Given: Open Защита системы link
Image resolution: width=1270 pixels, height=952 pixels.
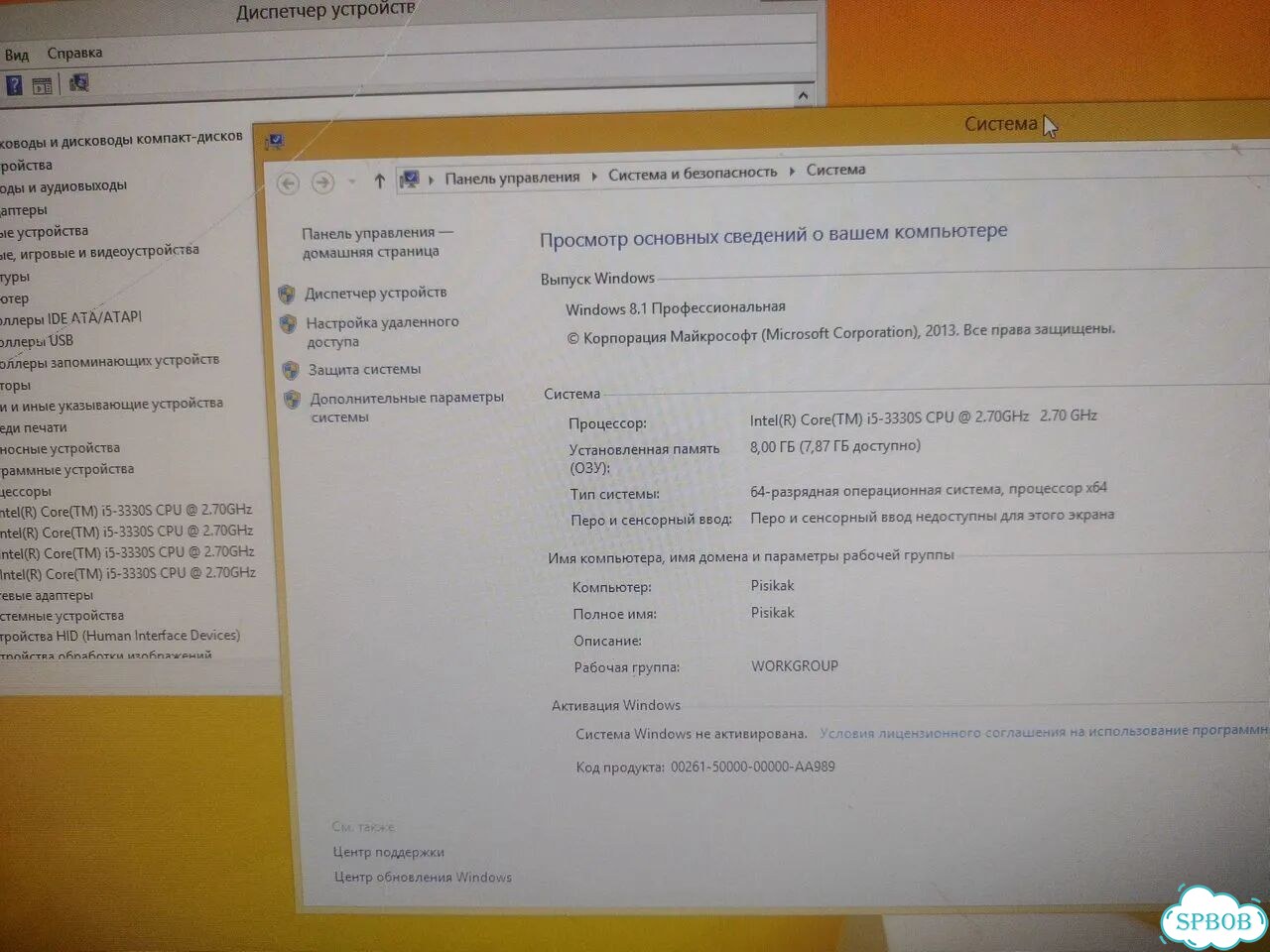Looking at the screenshot, I should 364,369.
